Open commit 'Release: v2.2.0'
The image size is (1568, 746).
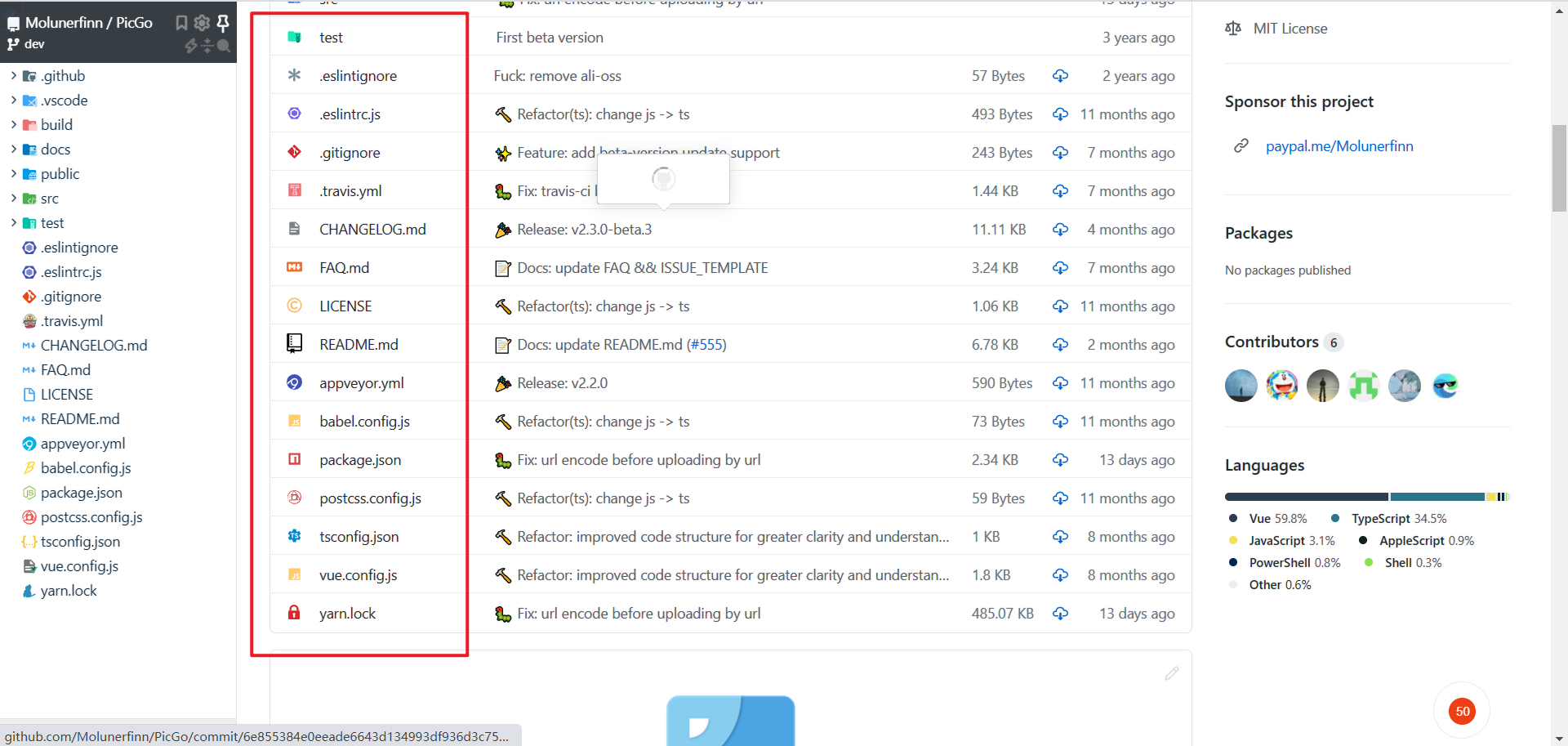562,383
